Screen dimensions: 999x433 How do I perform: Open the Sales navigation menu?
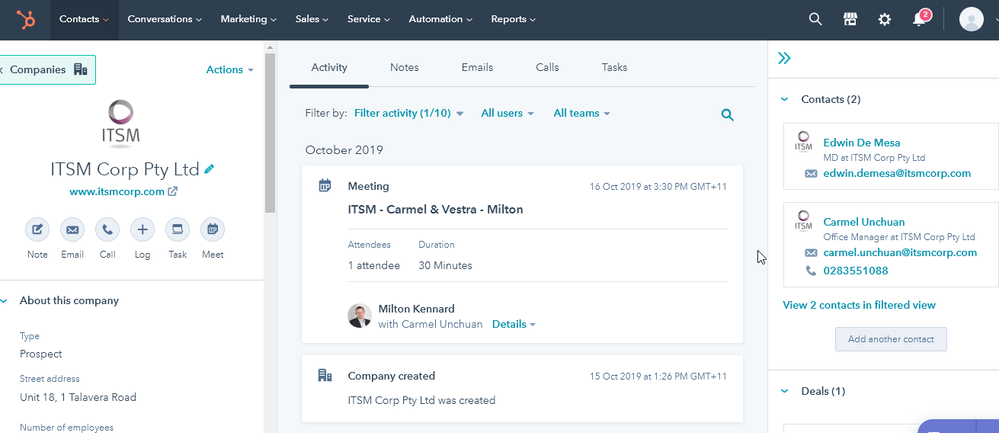[312, 19]
